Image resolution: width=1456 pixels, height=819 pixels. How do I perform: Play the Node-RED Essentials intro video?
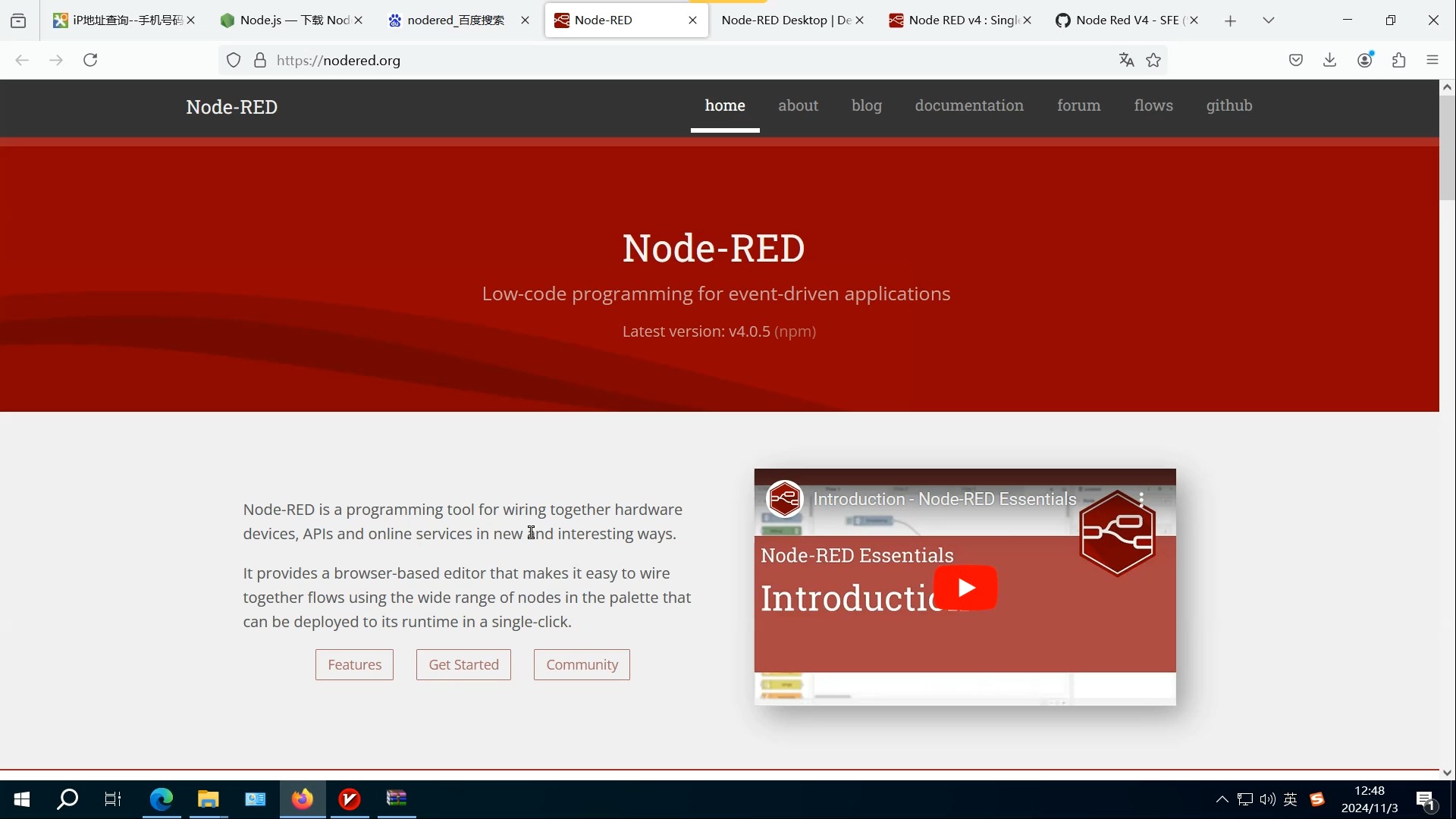pyautogui.click(x=965, y=588)
